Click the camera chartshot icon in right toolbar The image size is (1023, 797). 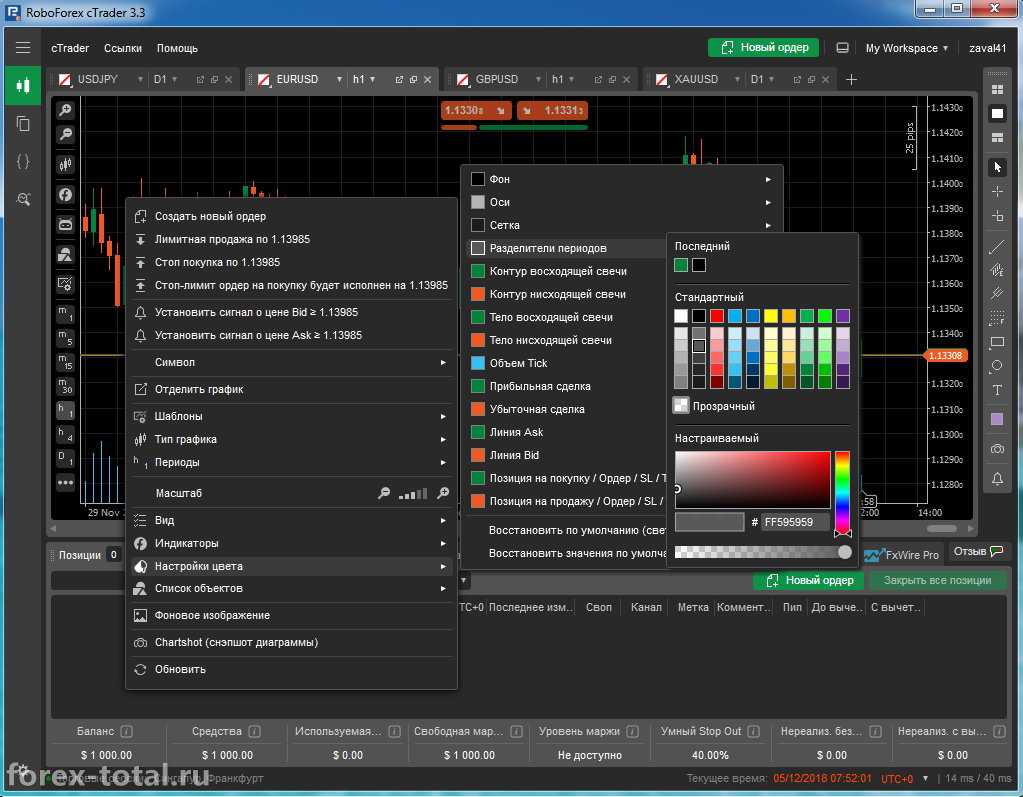(x=997, y=449)
